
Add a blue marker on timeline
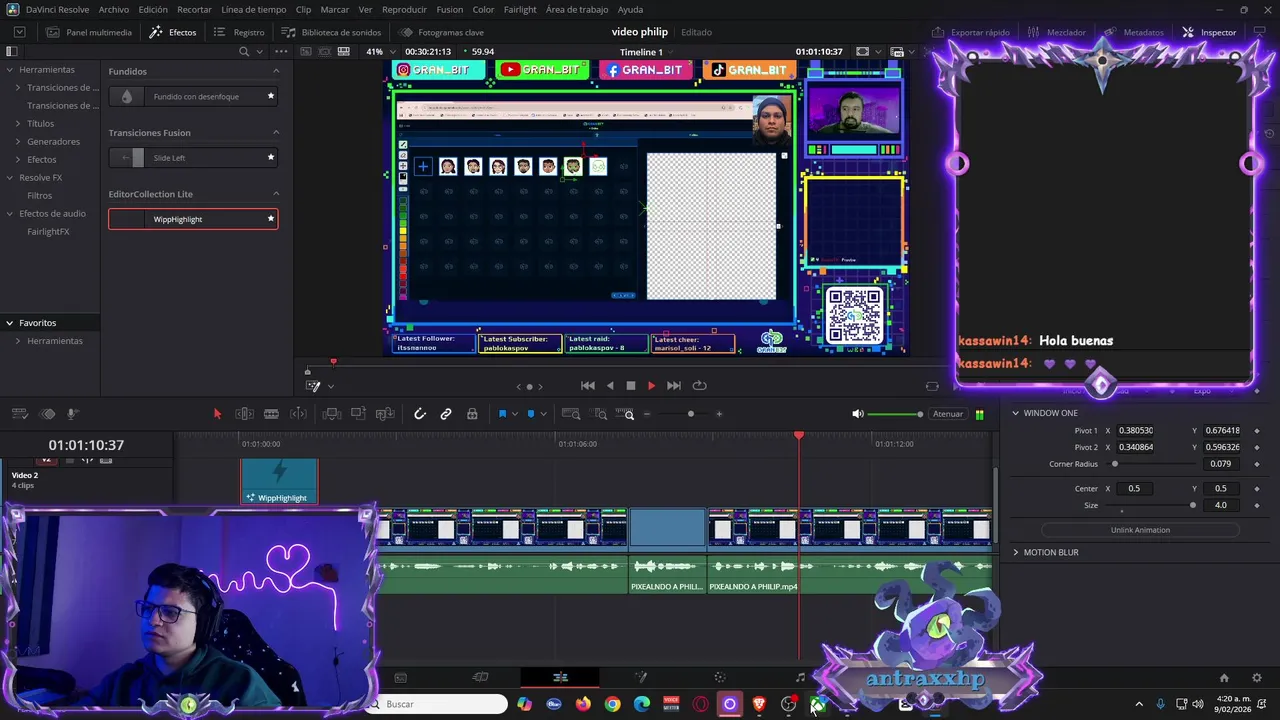pyautogui.click(x=531, y=414)
